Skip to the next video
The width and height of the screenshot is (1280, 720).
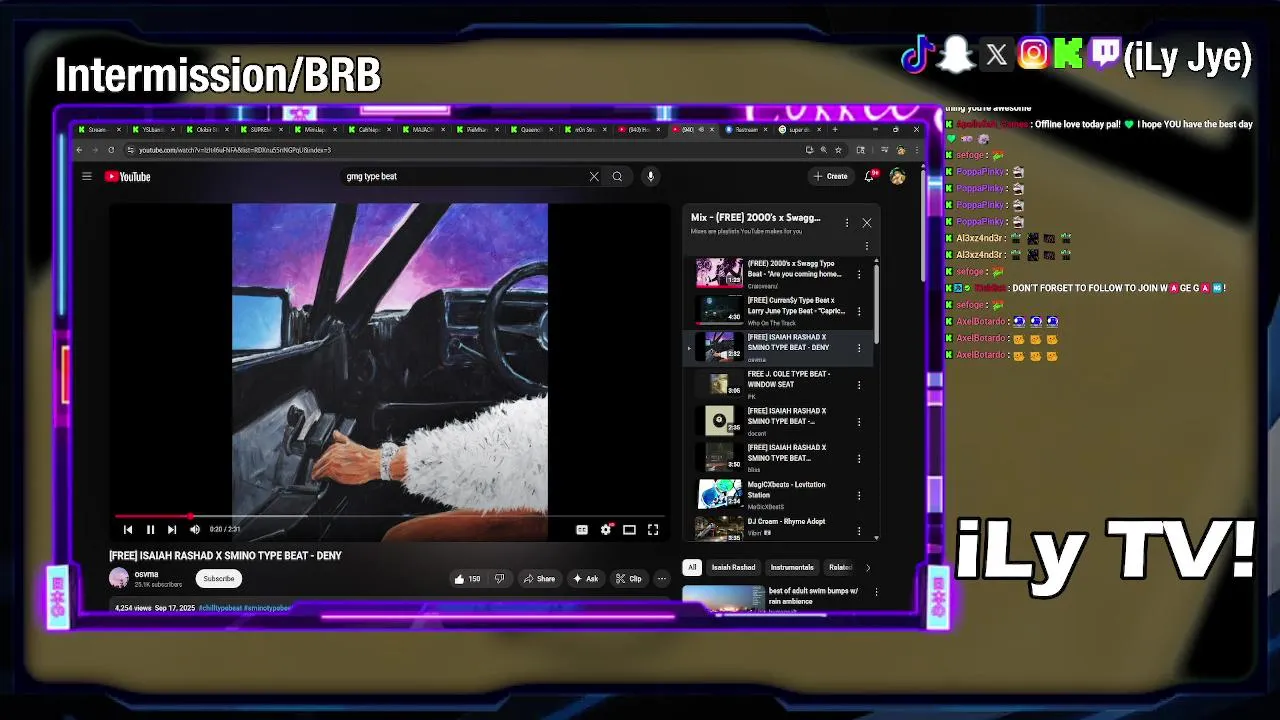[172, 530]
